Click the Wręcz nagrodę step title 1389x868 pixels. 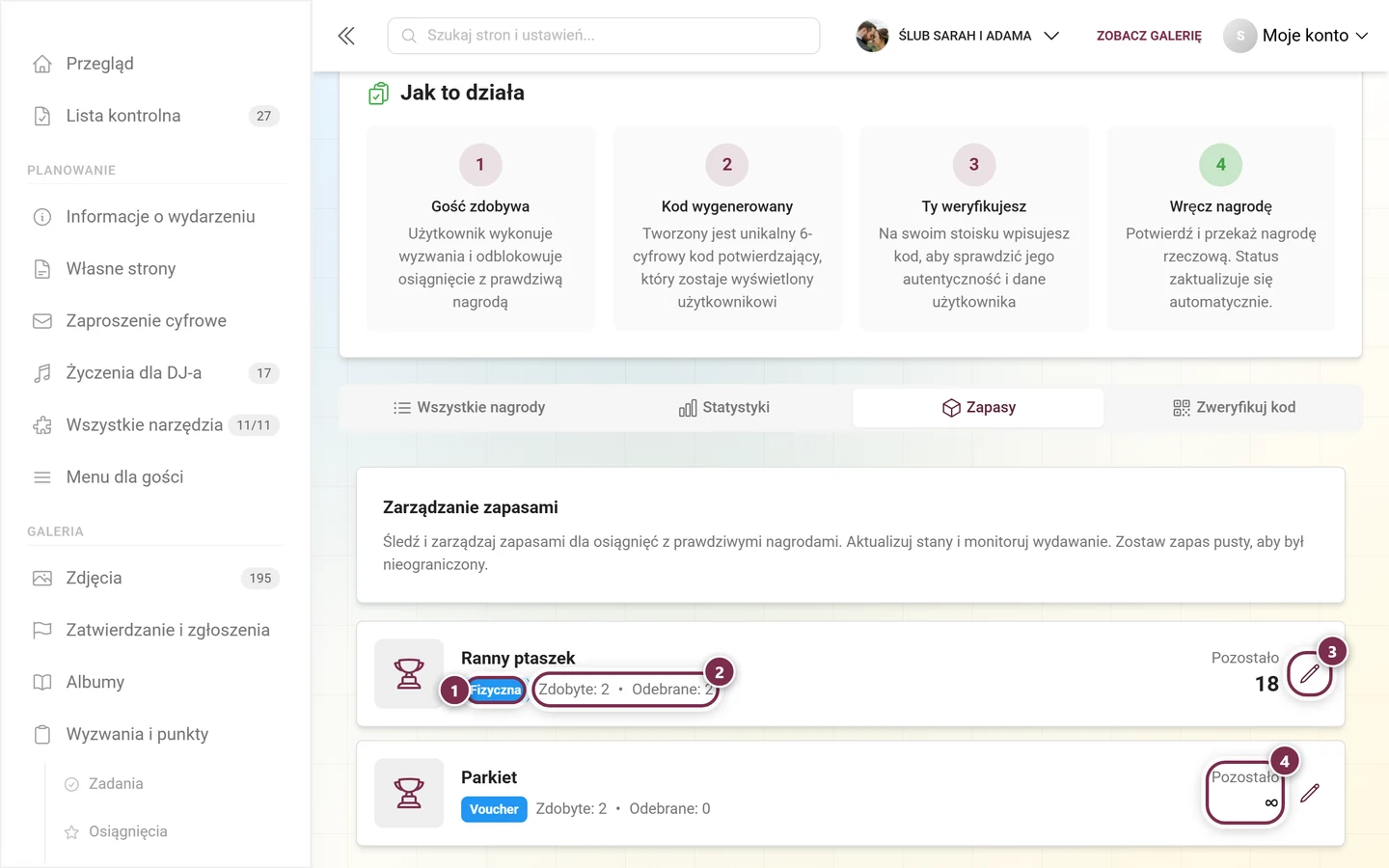[x=1220, y=206]
